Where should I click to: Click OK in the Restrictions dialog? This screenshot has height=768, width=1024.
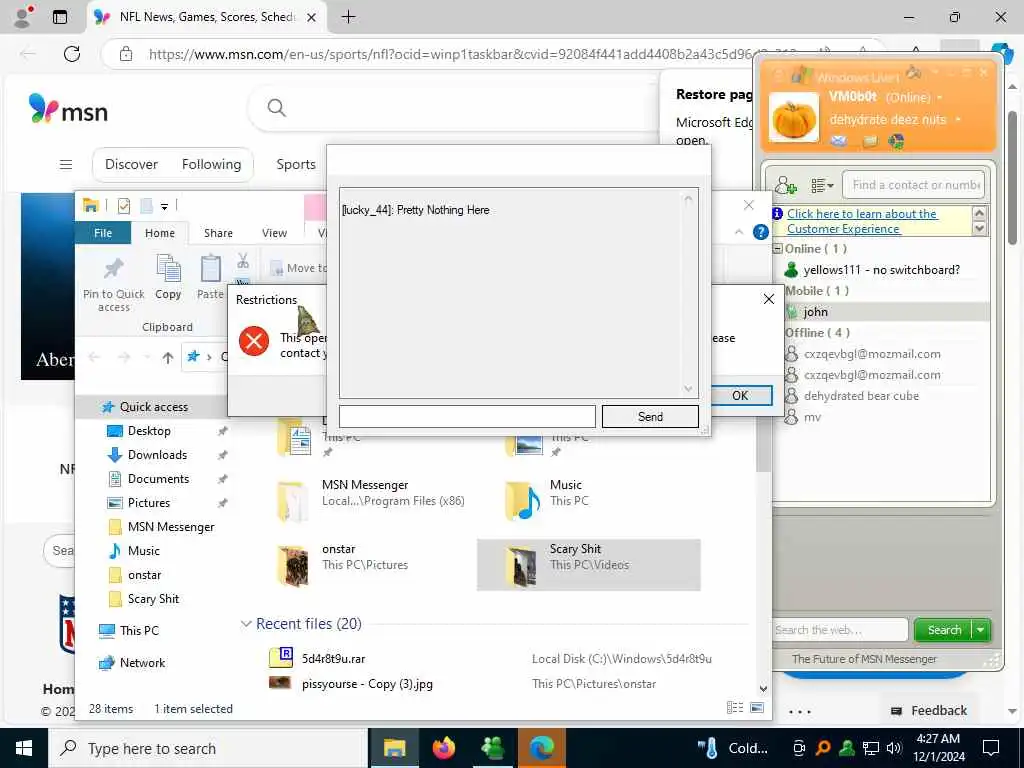(x=740, y=395)
